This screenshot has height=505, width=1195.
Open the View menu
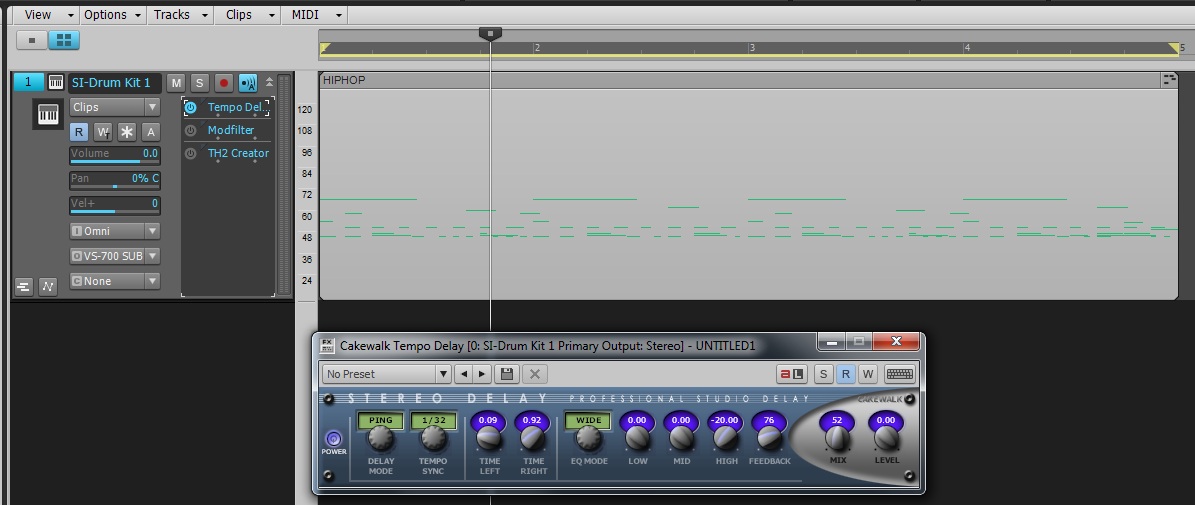click(38, 14)
